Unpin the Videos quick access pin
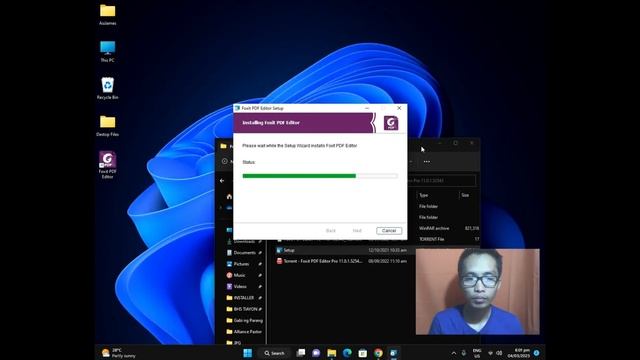This screenshot has width=640, height=360. pos(260,287)
